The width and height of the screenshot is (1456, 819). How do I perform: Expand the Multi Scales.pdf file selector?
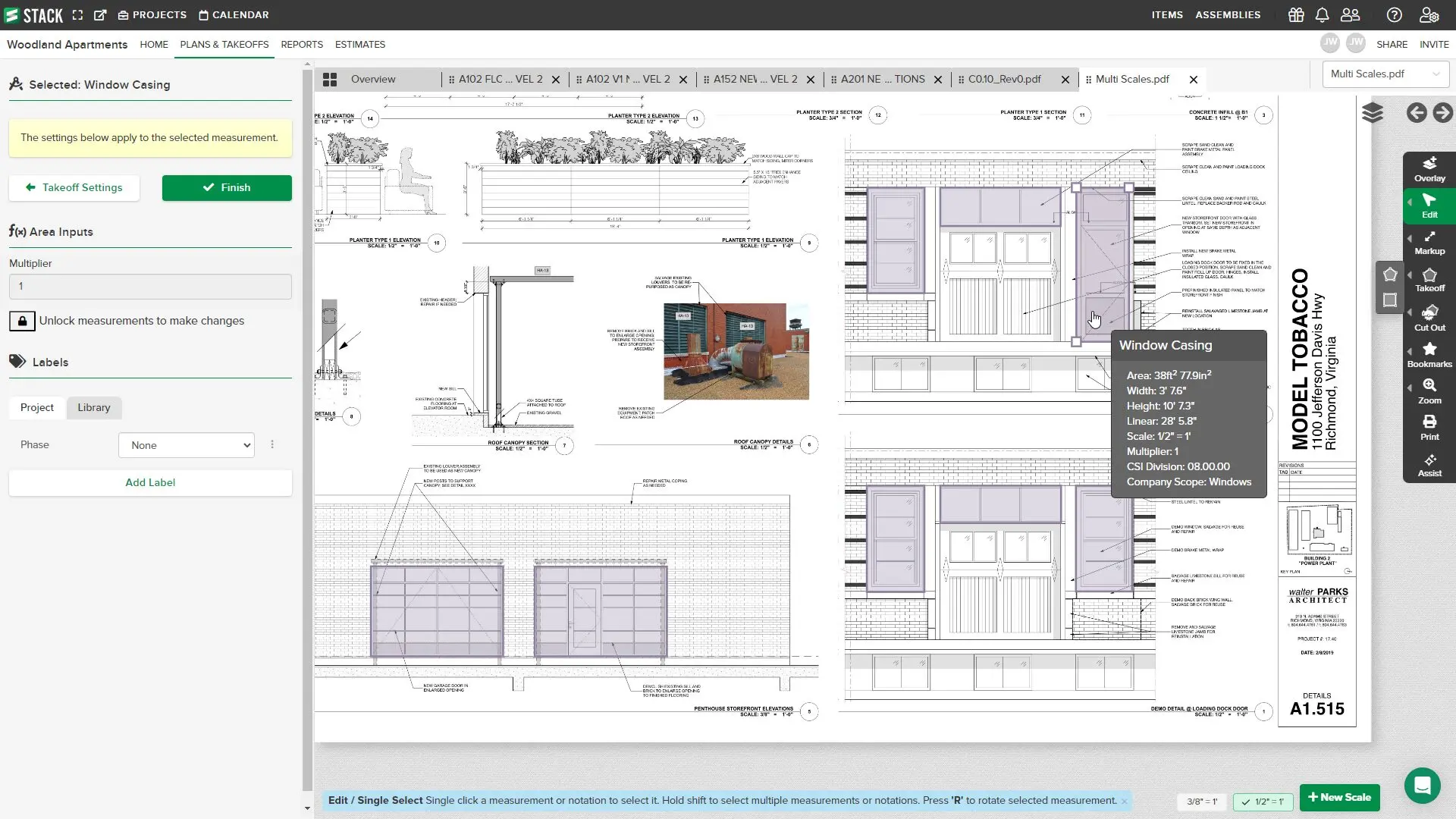1385,74
